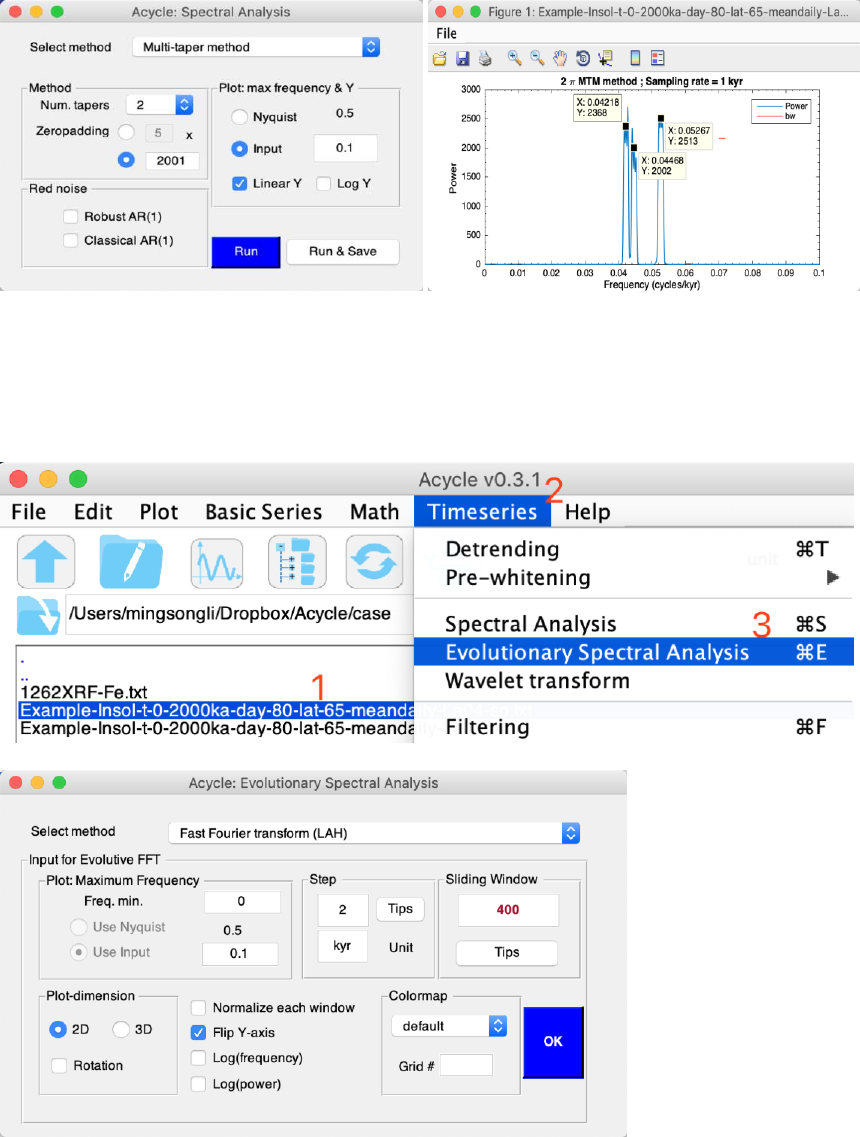Screen dimensions: 860x1137
Task: Close the Figure 1 window
Action: pyautogui.click(x=440, y=12)
